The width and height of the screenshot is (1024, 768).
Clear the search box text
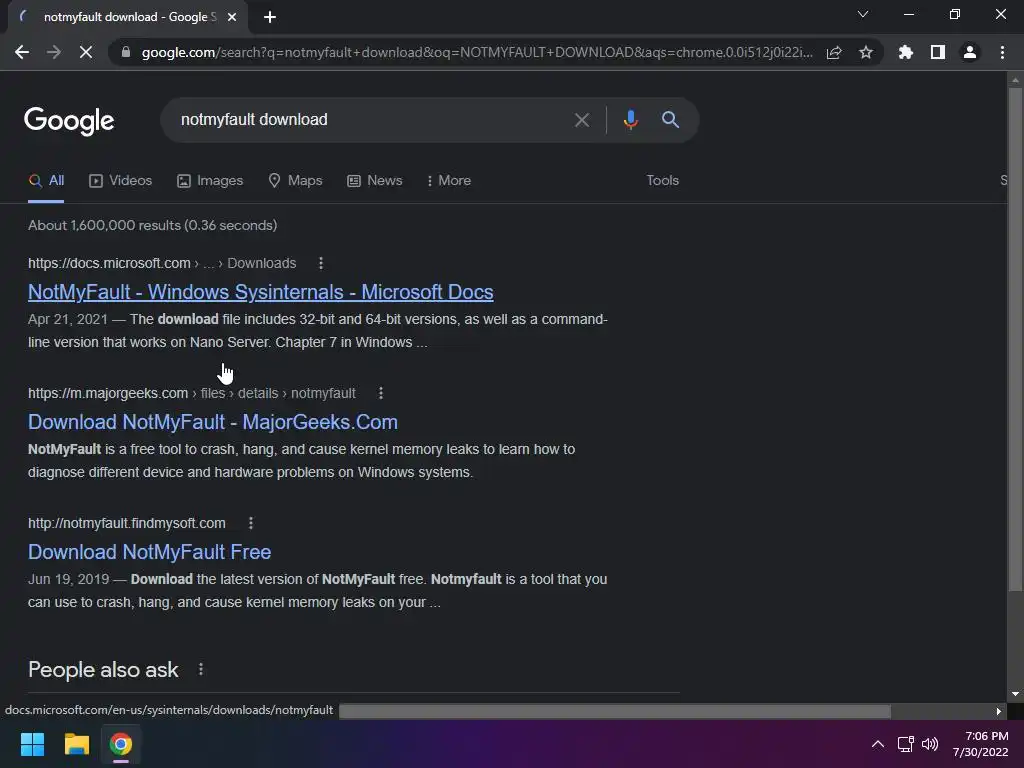(582, 120)
